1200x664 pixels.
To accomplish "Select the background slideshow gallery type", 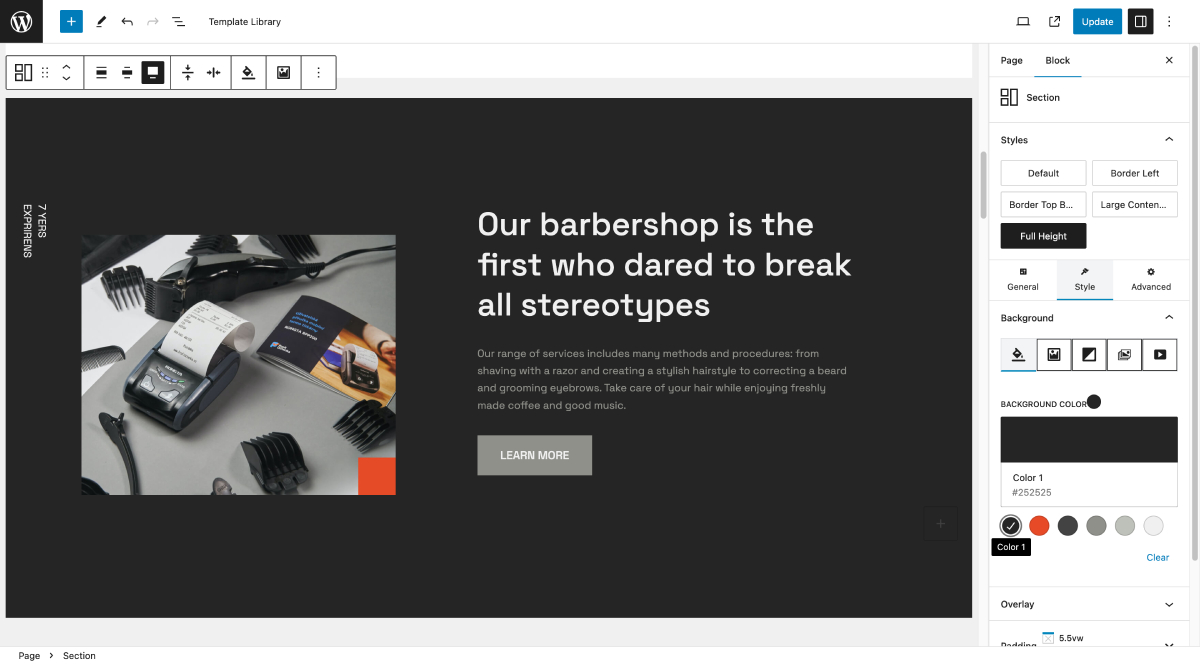I will tap(1124, 354).
